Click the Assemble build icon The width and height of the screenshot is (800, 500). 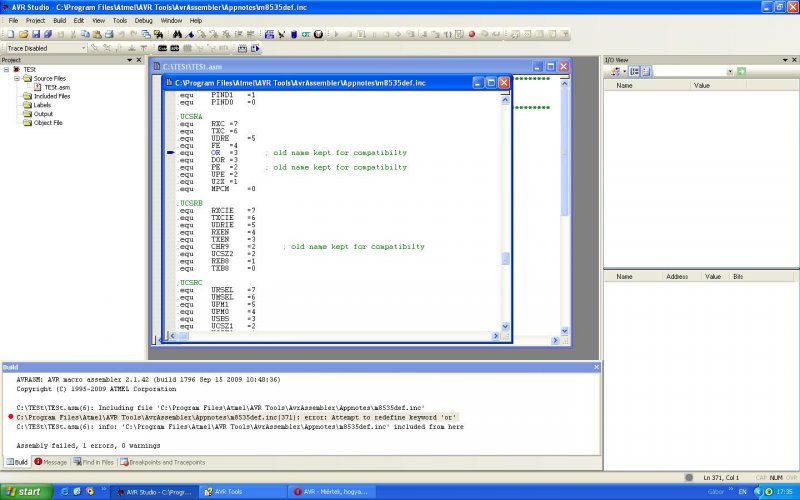269,34
